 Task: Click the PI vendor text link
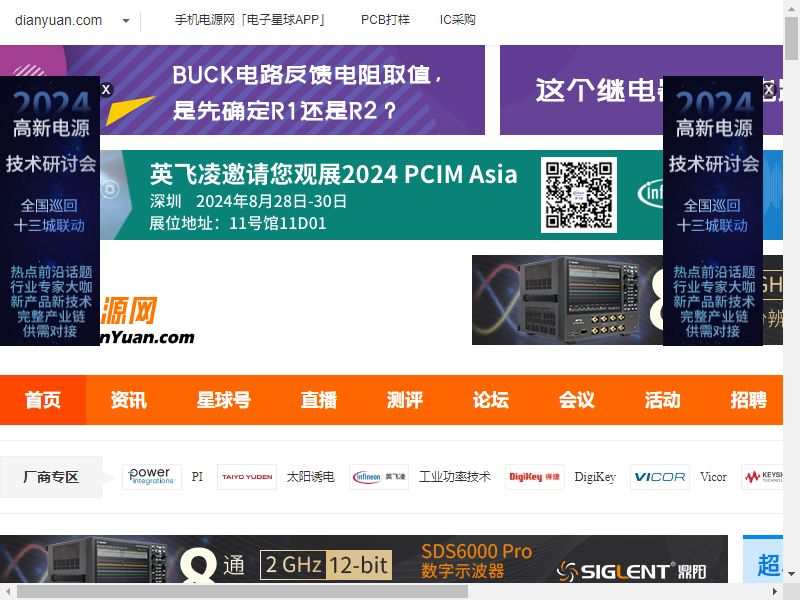[197, 477]
